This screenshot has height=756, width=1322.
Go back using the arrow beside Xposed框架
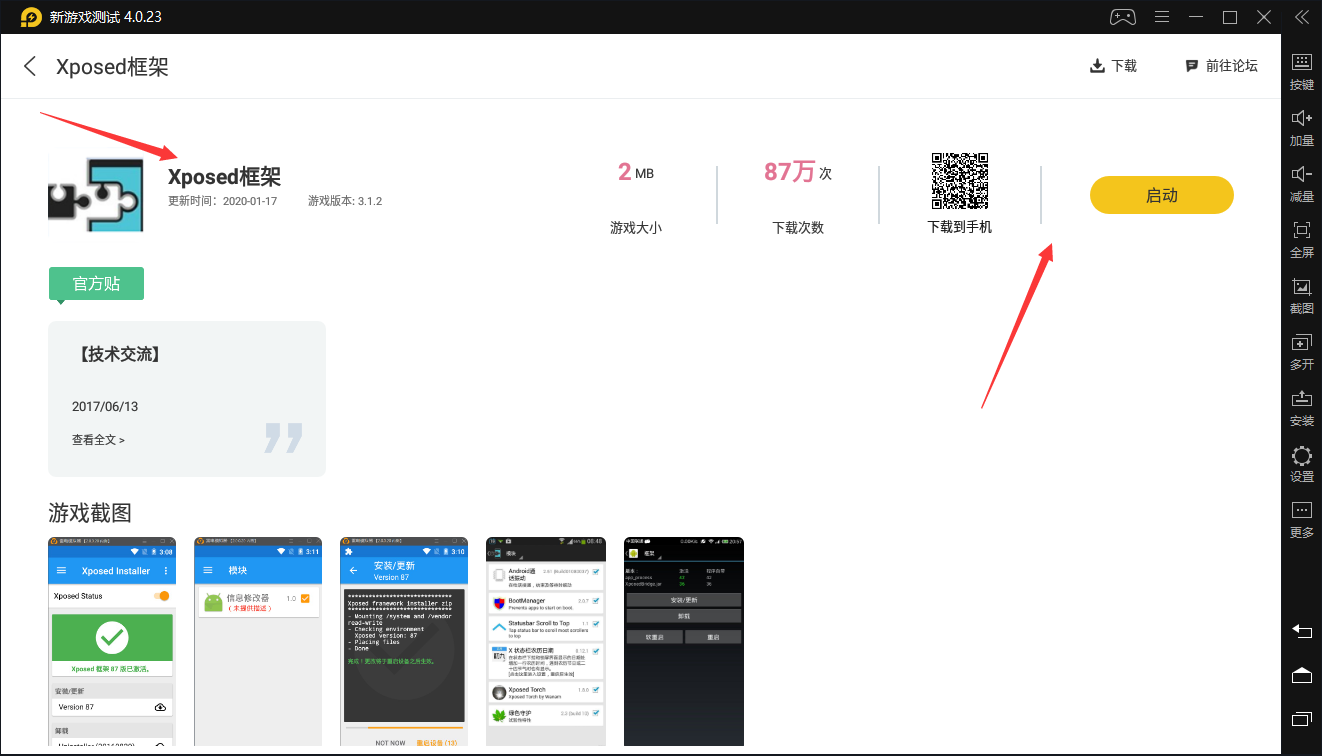30,66
